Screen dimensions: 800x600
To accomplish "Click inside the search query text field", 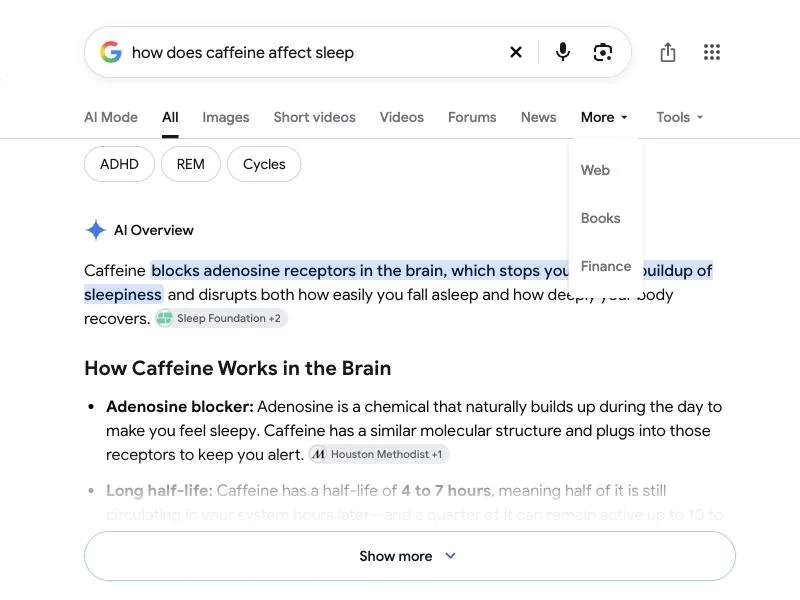I will pos(316,53).
